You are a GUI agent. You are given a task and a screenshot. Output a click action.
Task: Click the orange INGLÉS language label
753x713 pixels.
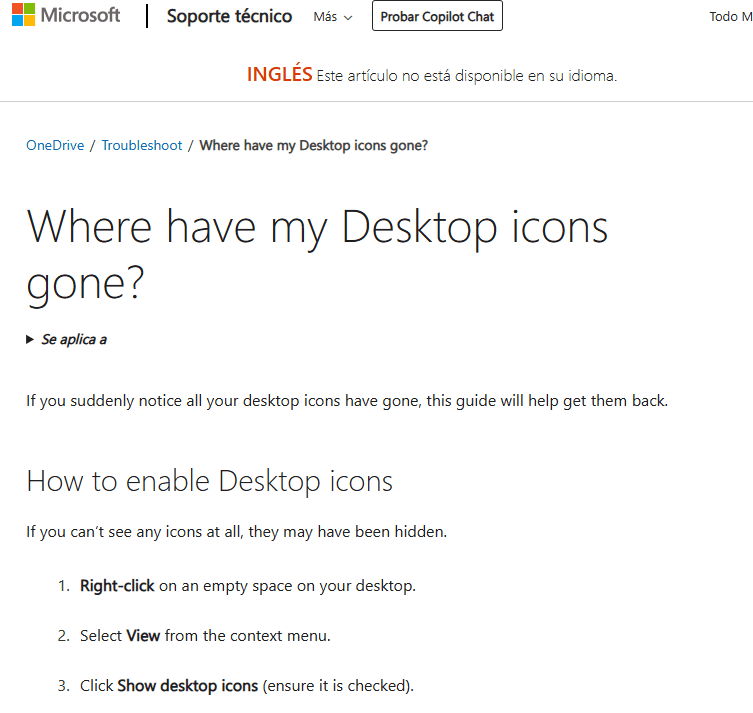pos(279,75)
